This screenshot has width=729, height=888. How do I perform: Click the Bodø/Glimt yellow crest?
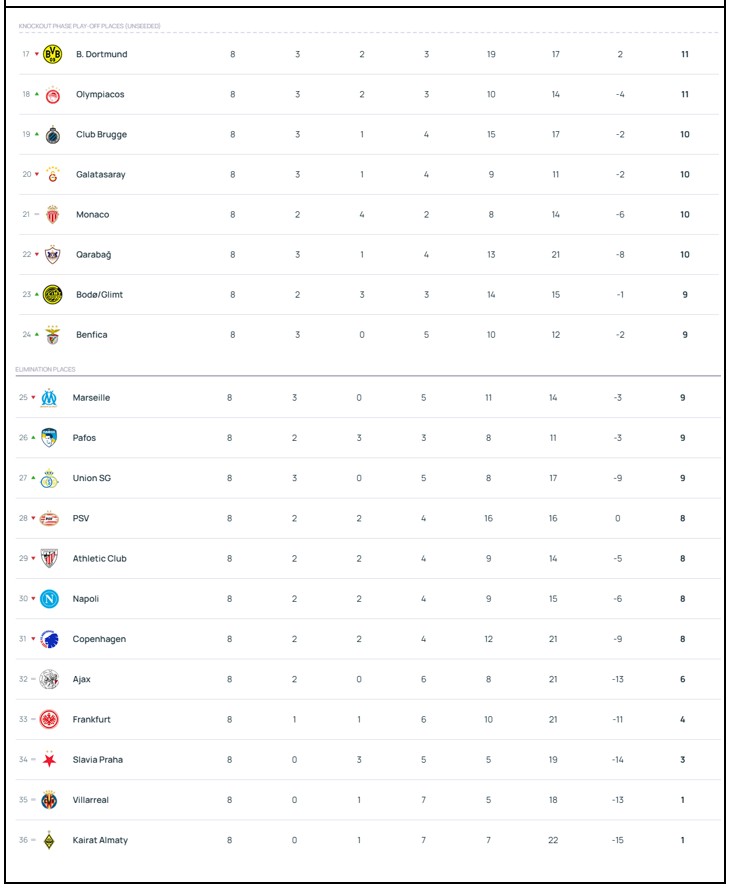[53, 295]
